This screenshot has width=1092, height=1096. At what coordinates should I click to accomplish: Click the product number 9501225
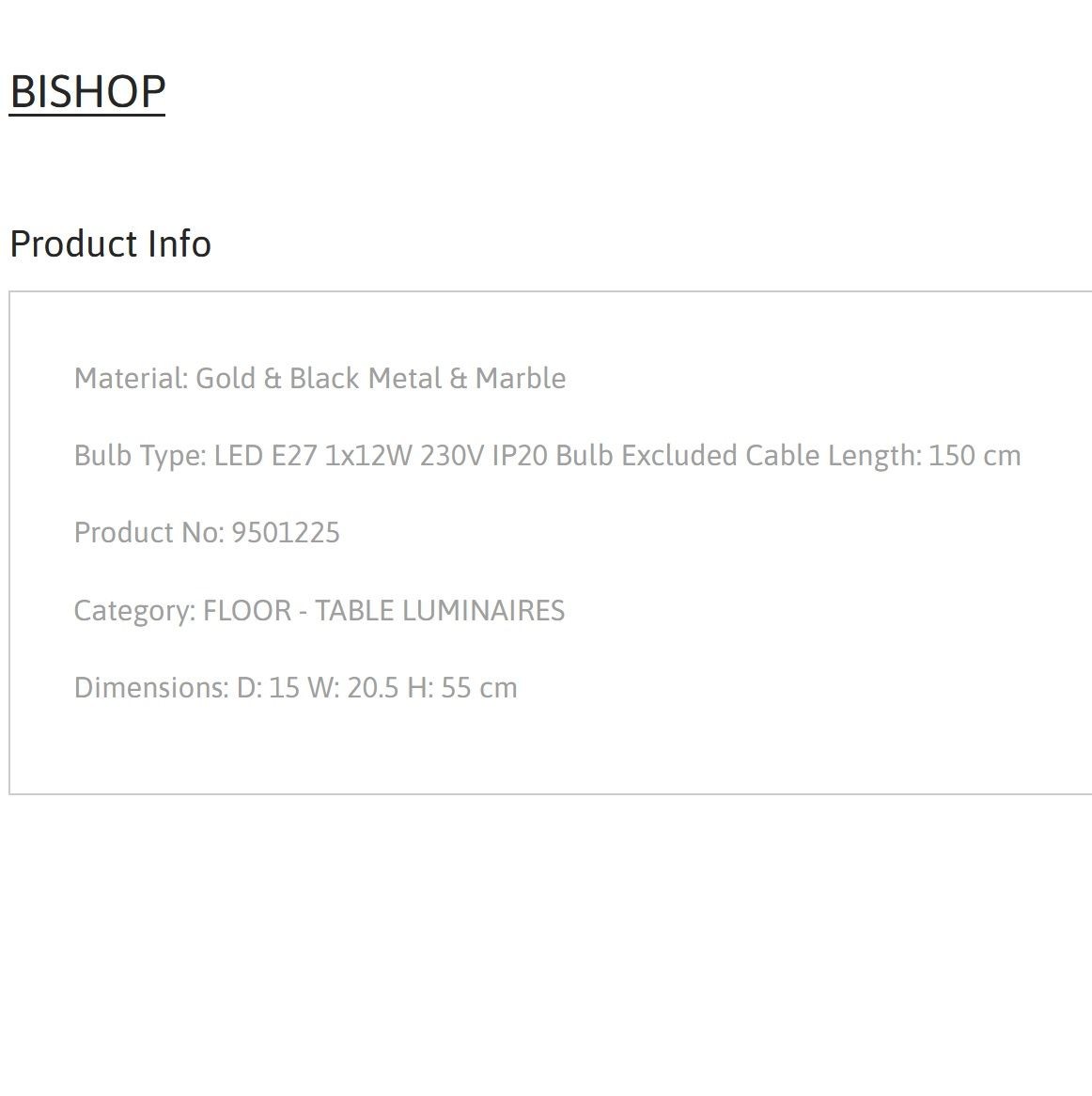click(286, 533)
